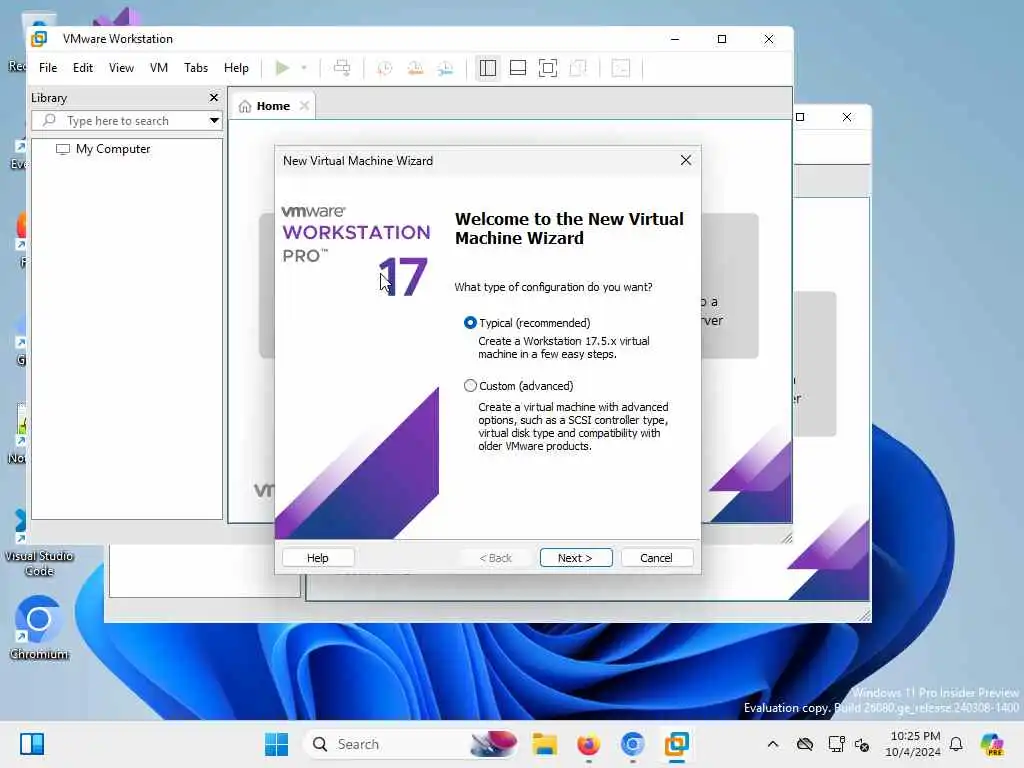Click the cloud sync off tray icon
The image size is (1024, 768).
pyautogui.click(x=805, y=744)
